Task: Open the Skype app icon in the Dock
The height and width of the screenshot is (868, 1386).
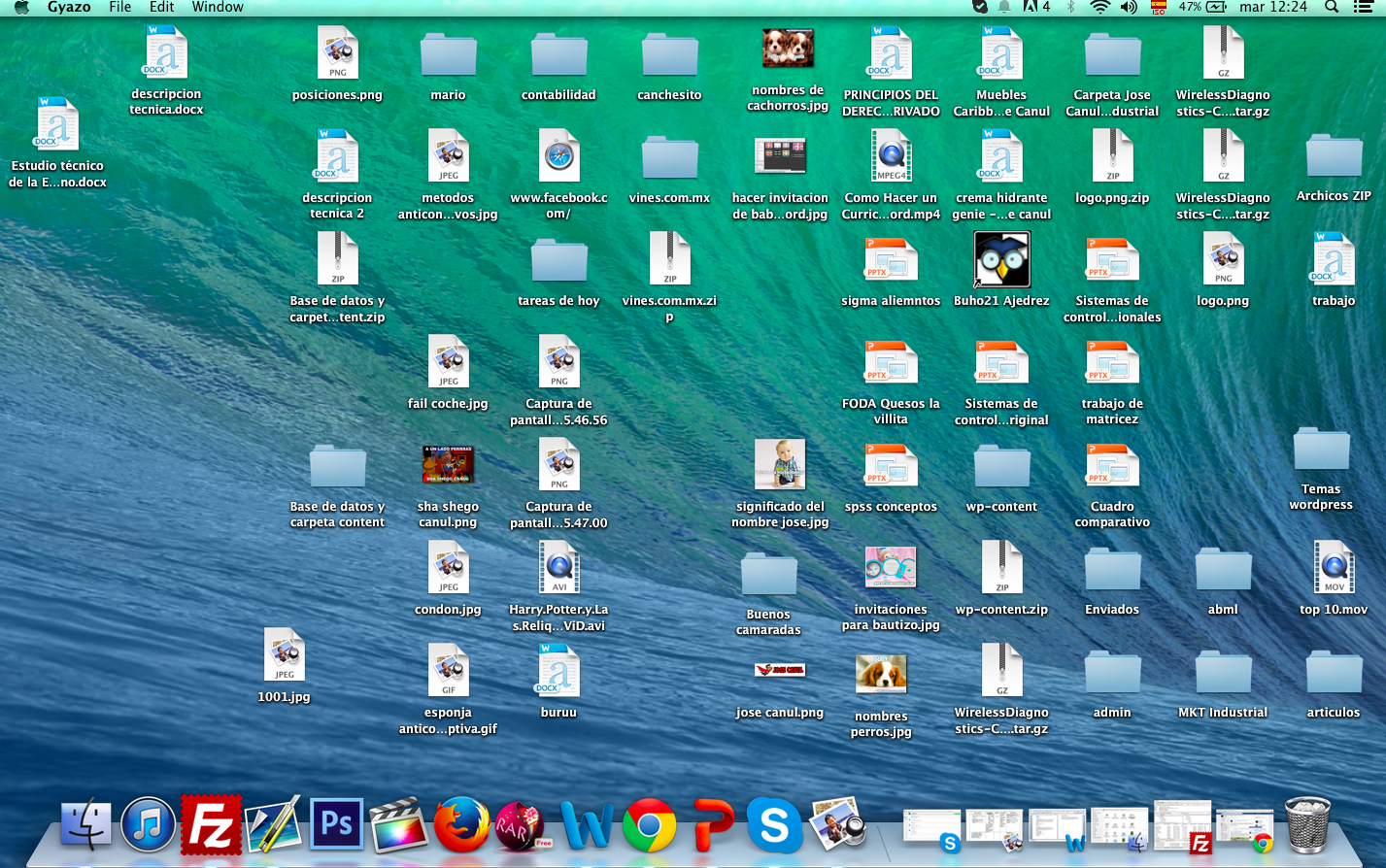Action: (x=774, y=825)
